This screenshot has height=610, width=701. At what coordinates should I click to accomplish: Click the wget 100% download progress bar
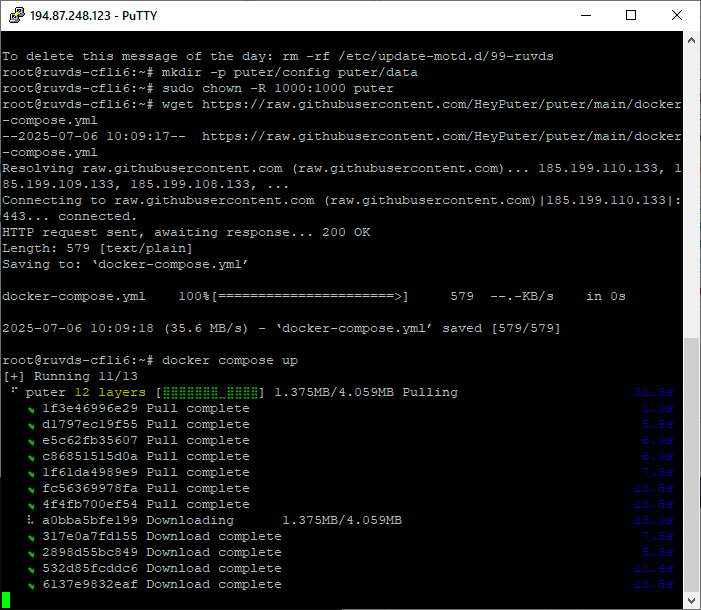[x=310, y=297]
